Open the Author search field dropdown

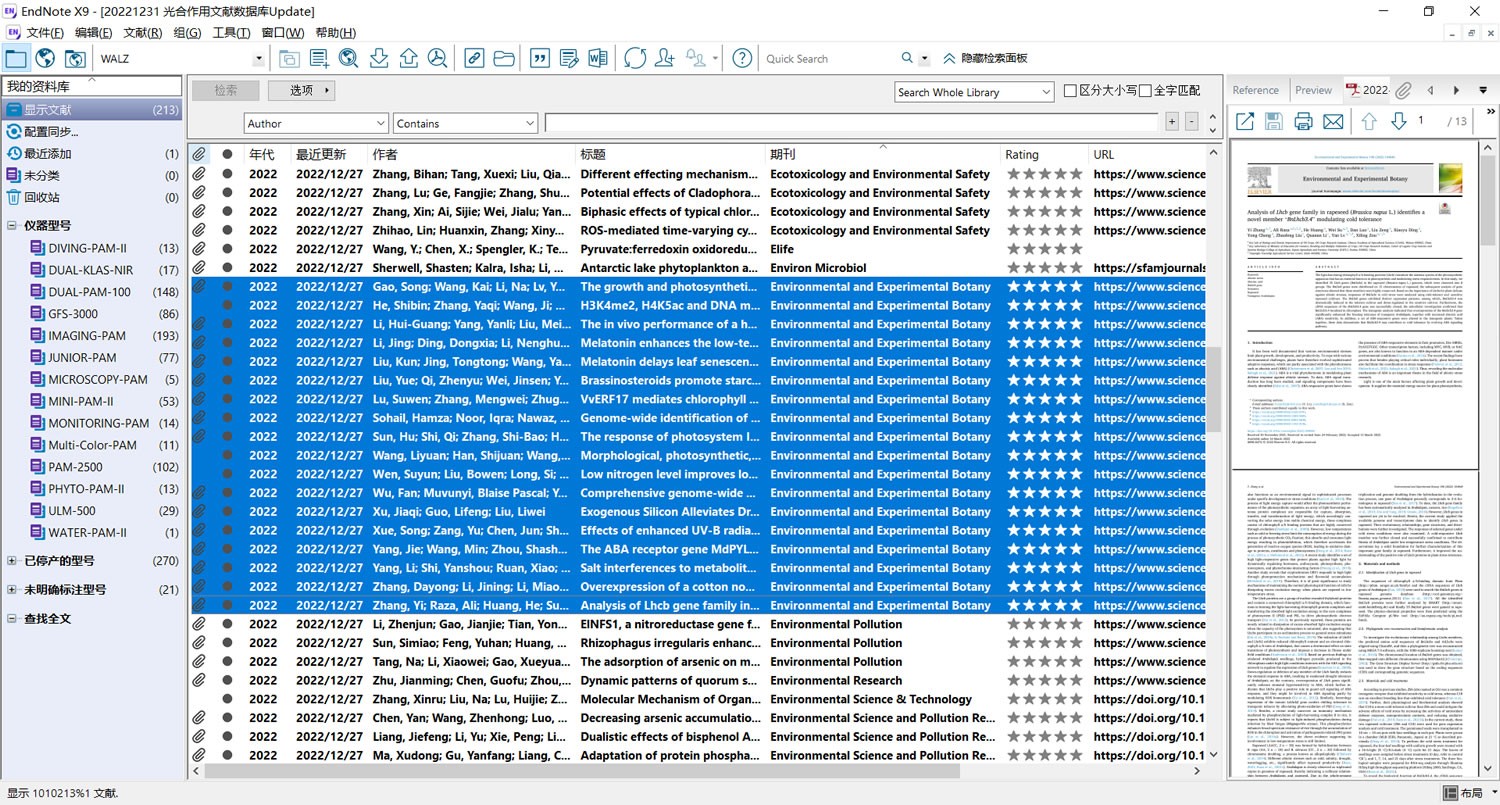379,123
